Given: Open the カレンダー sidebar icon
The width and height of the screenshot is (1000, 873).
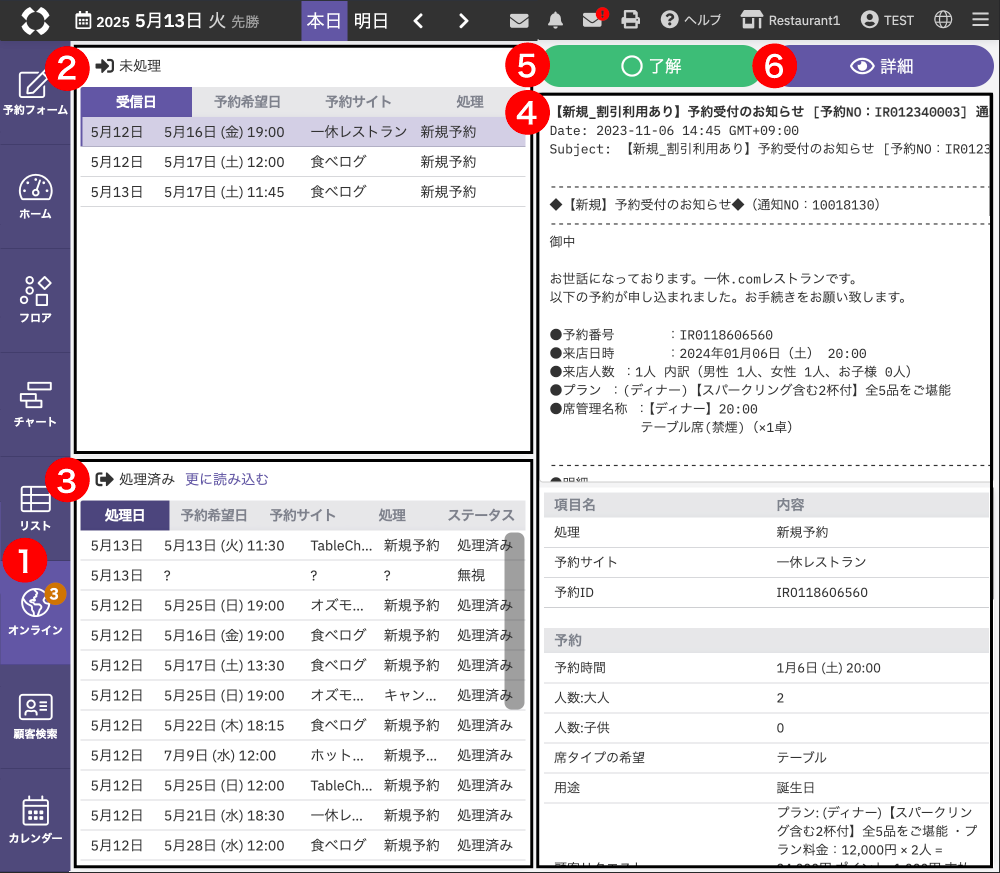Looking at the screenshot, I should coord(34,820).
